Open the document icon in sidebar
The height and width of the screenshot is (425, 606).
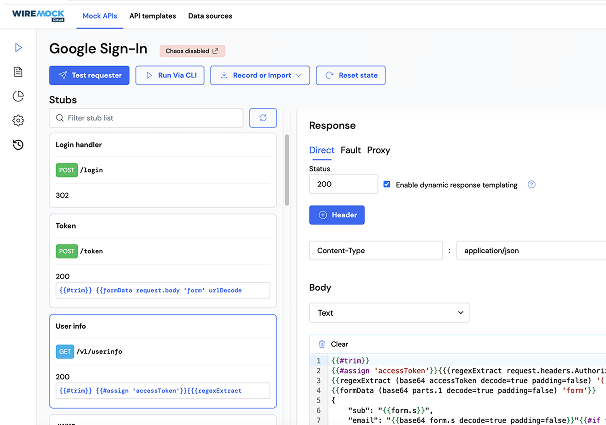[18, 72]
